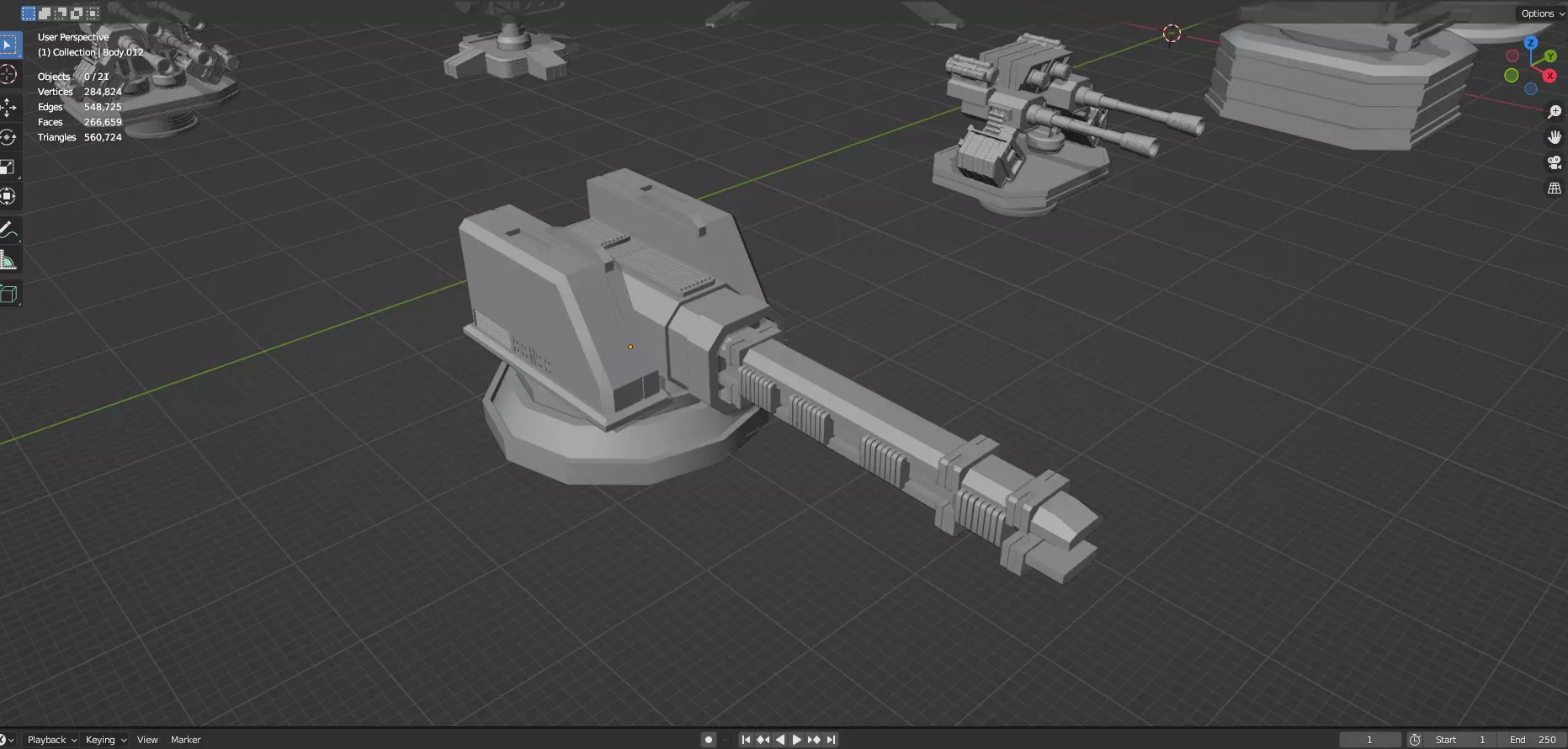The height and width of the screenshot is (749, 1568).
Task: Click the Z axis on navigation gizmo
Action: pyautogui.click(x=1531, y=43)
